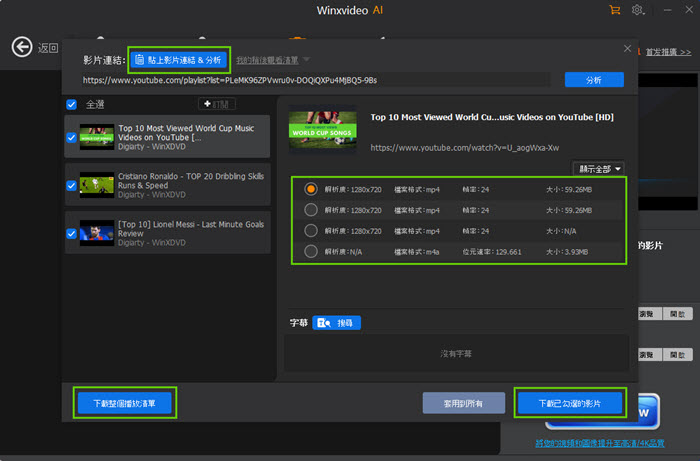Click the subtitle search icon button

pyautogui.click(x=337, y=323)
